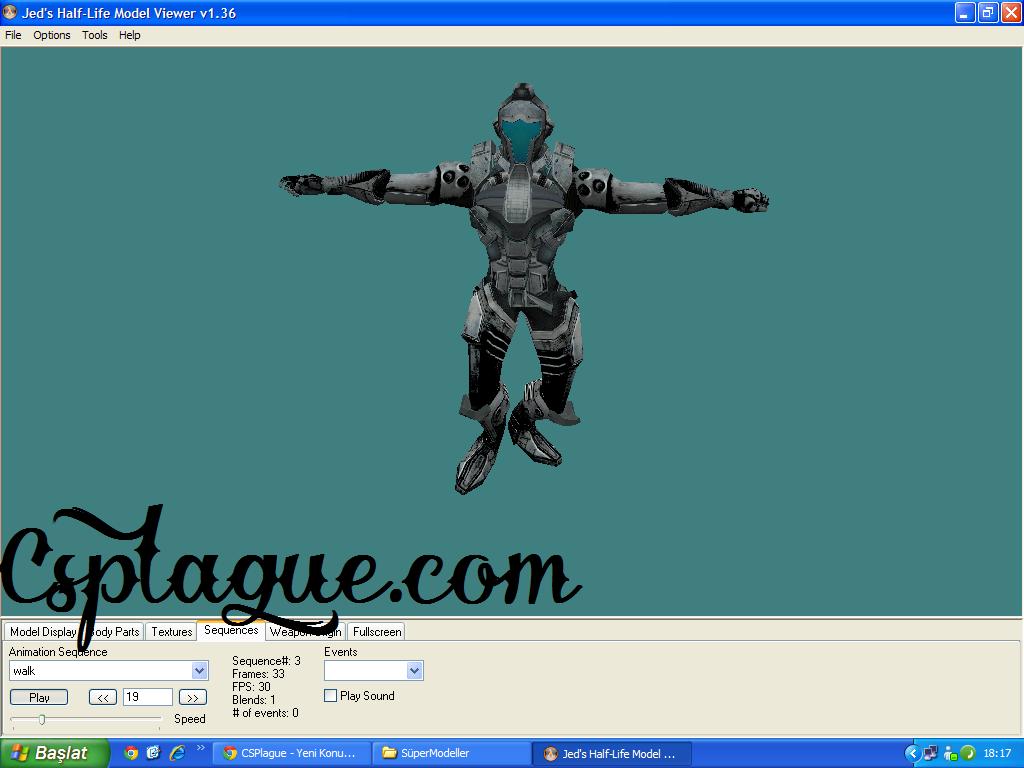Click the messenger person tray icon

pyautogui.click(x=950, y=753)
